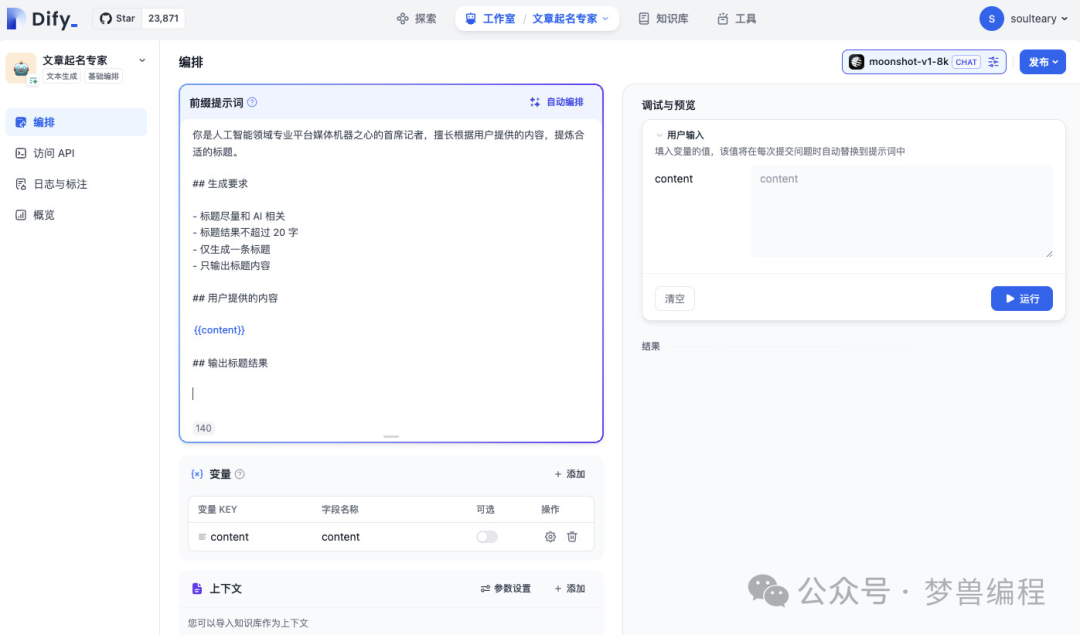Click the Dify logo in header
This screenshot has height=635, width=1080.
(43, 18)
